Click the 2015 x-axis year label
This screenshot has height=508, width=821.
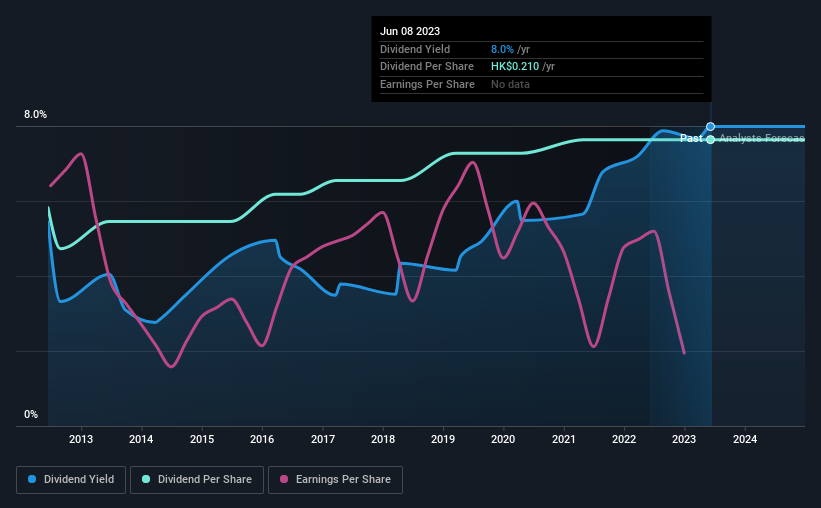pos(202,439)
